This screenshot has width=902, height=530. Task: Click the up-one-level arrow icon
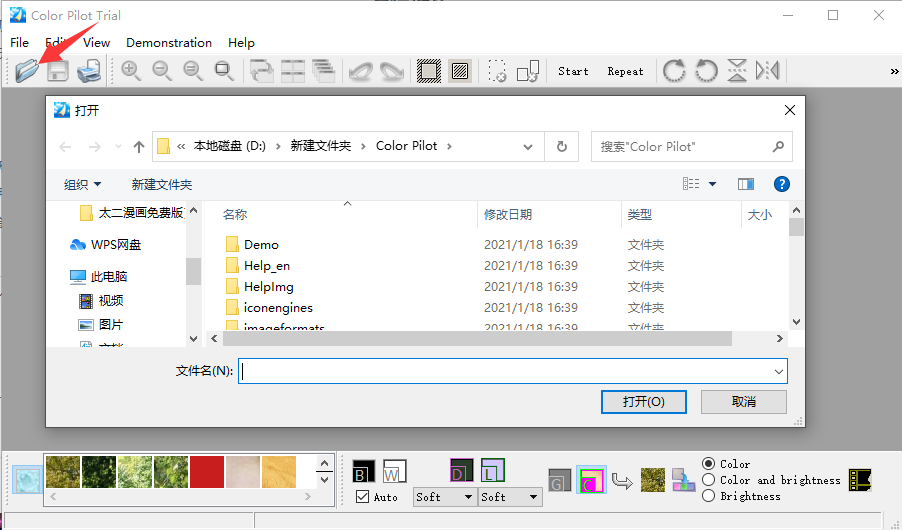139,147
